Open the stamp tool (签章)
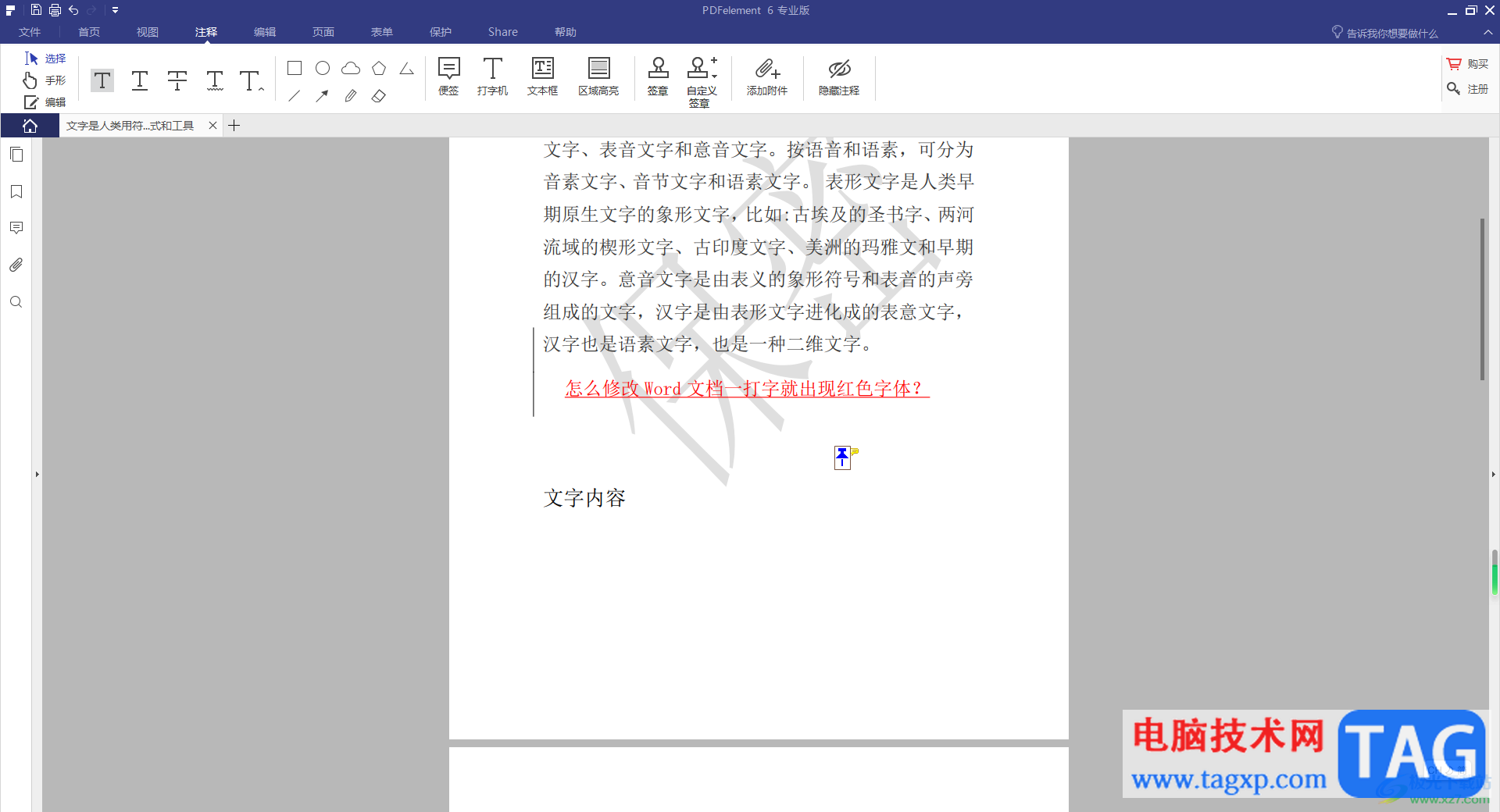 point(658,77)
